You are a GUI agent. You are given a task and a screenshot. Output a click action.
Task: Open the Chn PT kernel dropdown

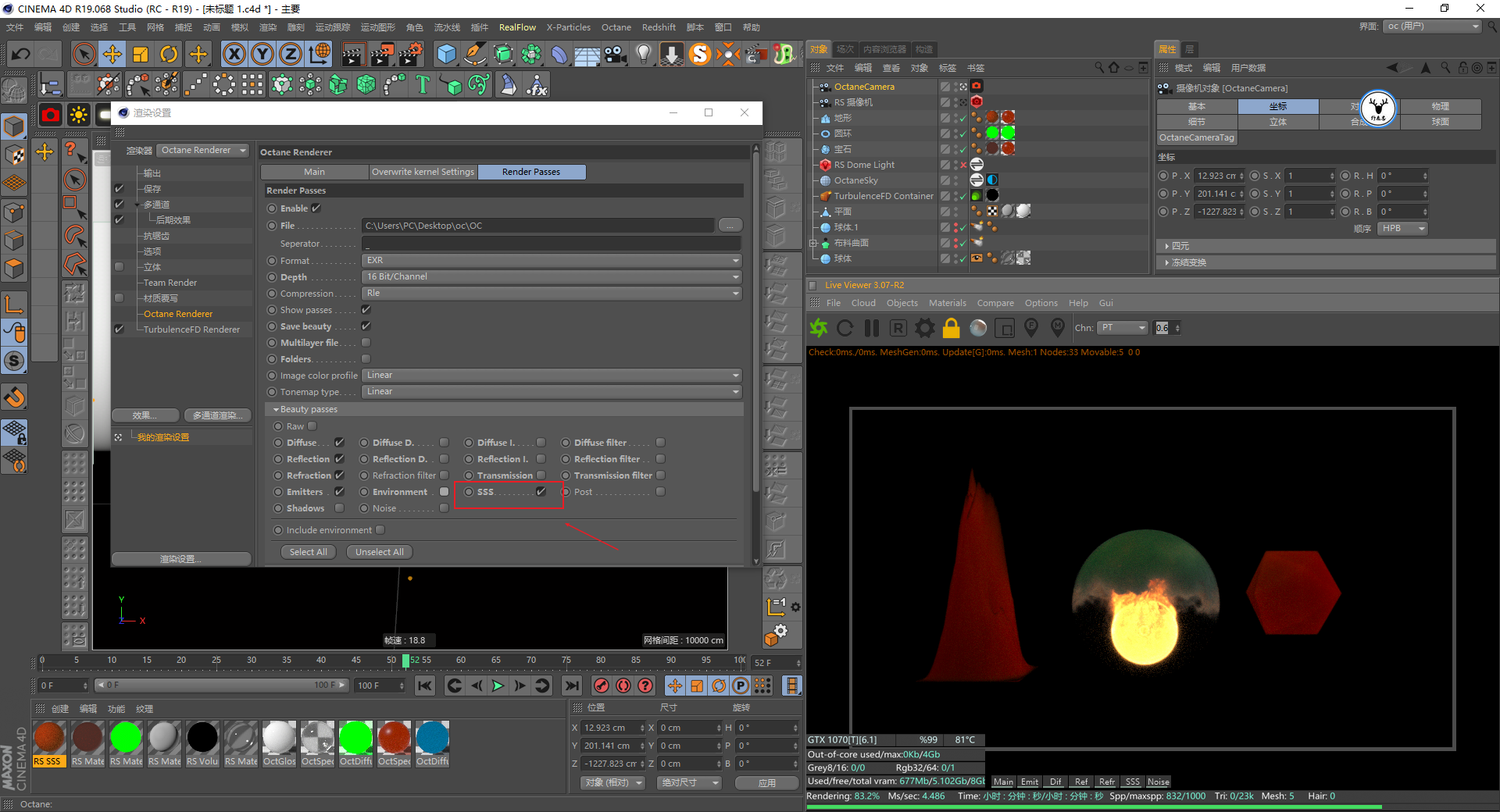1123,328
